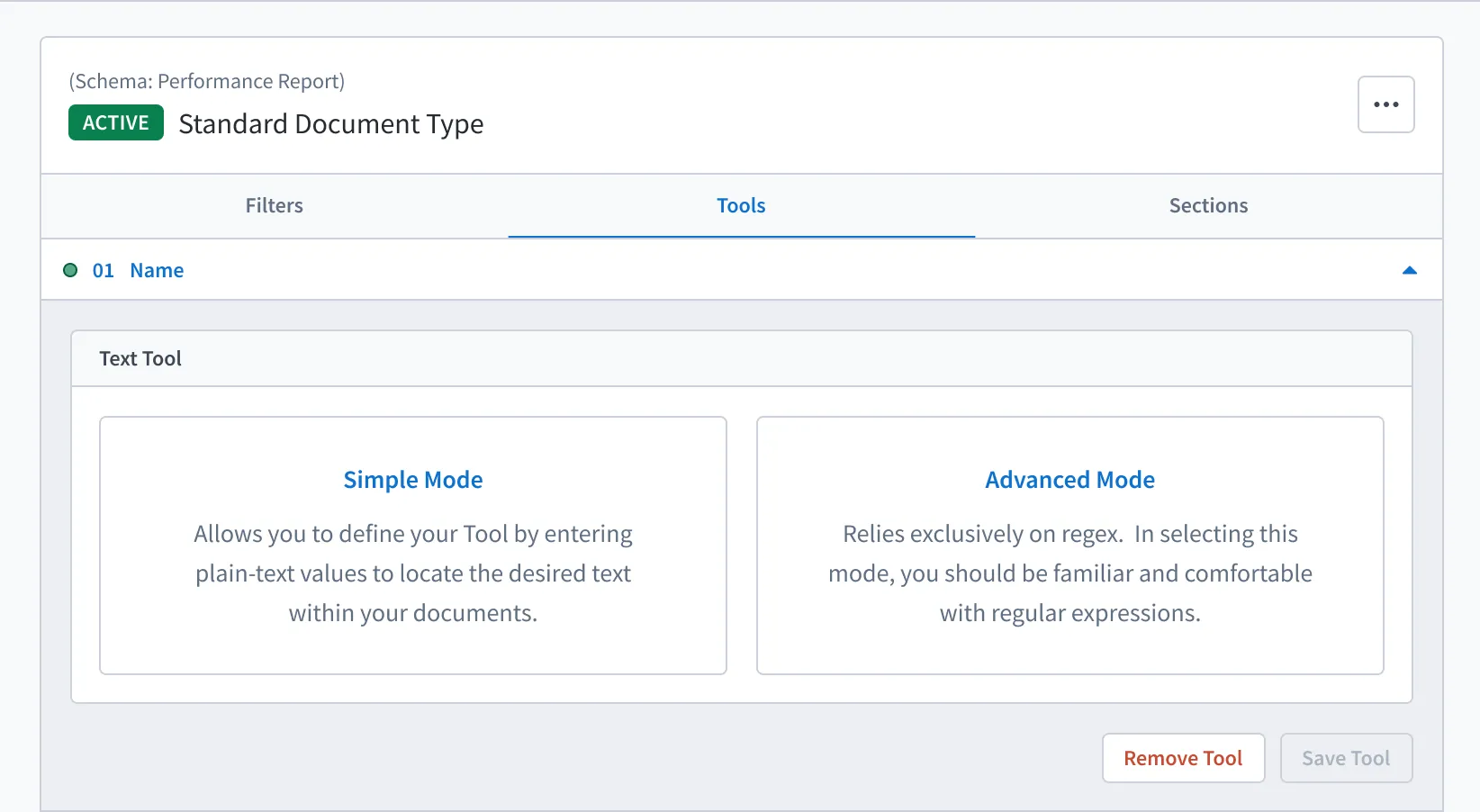Click the green status dot by 01

[70, 270]
